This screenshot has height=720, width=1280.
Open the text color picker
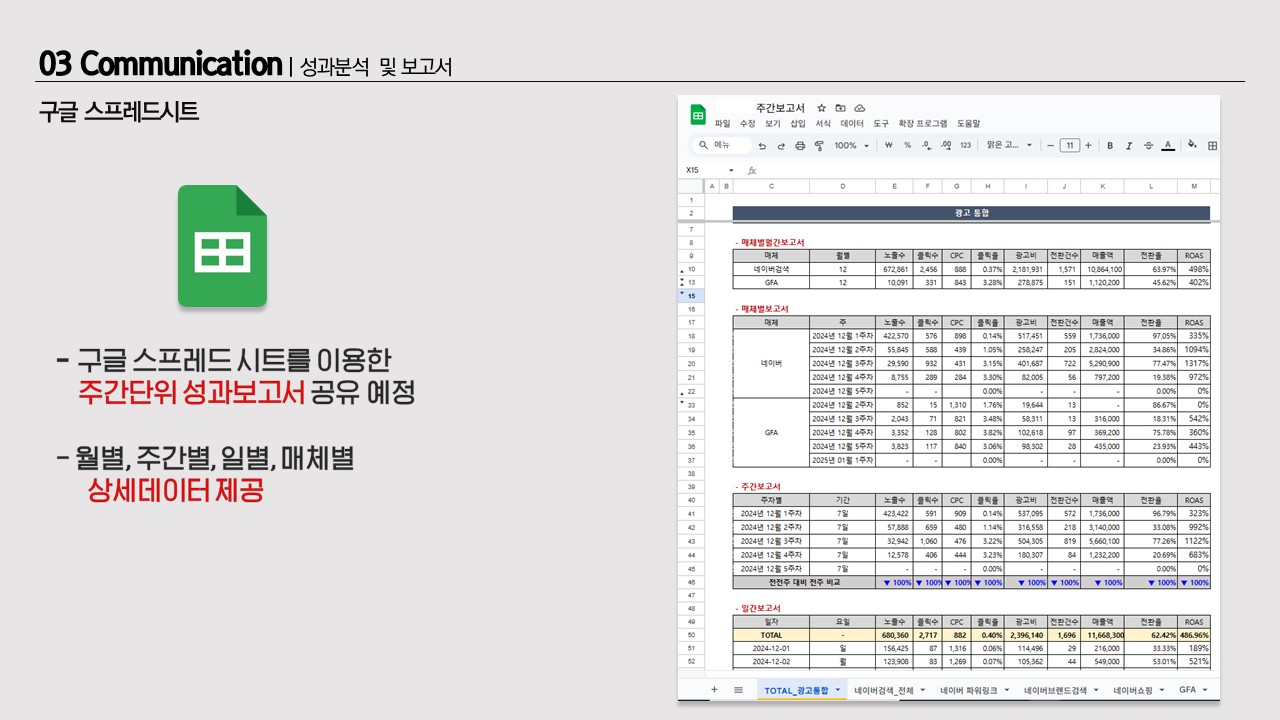click(x=1167, y=146)
